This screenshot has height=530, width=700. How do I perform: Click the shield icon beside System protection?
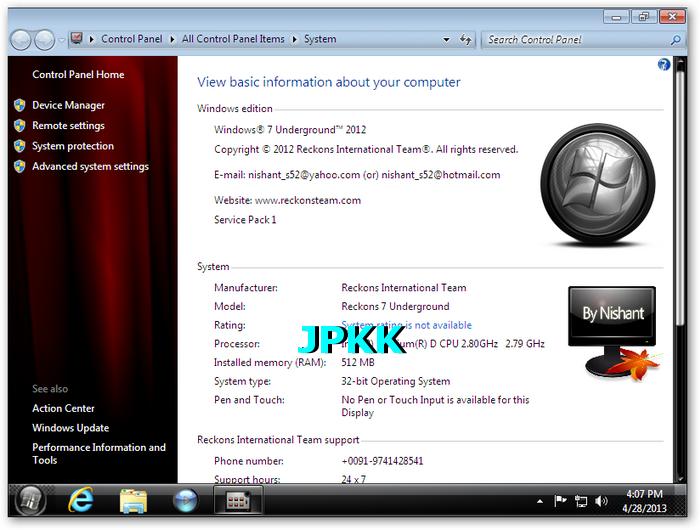click(20, 146)
